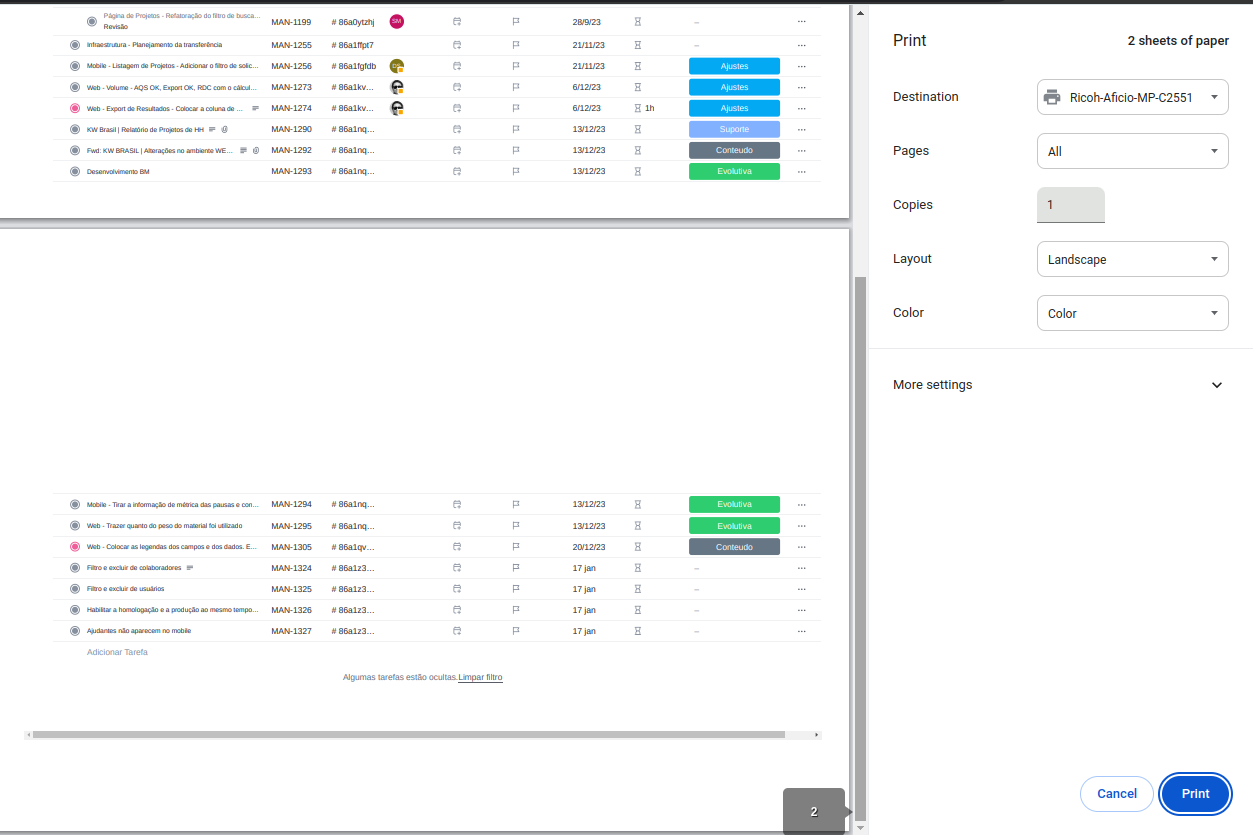Viewport: 1253px width, 835px height.
Task: Click the three-dots menu for MAN-1327
Action: pos(801,631)
